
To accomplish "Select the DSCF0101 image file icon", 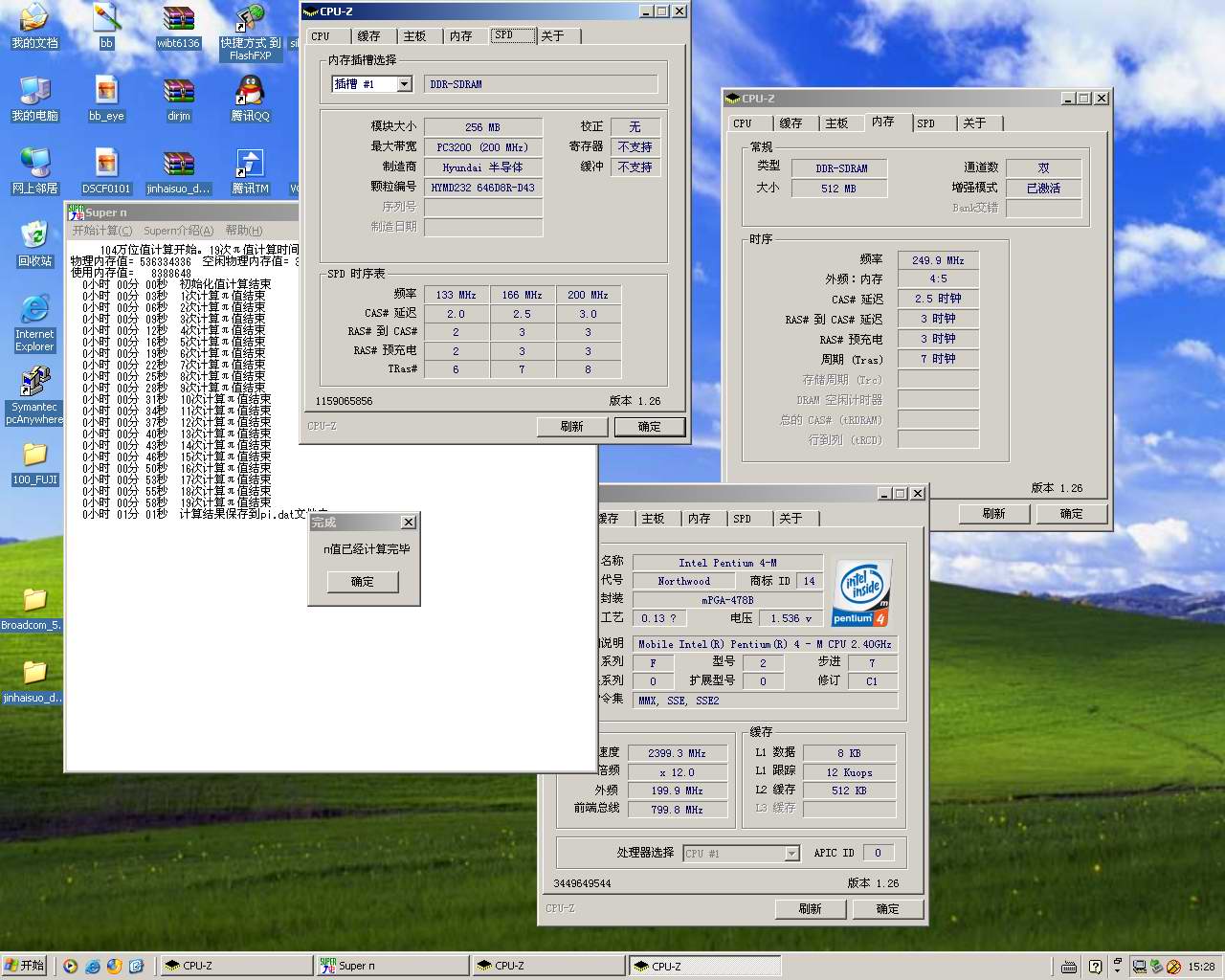I will (106, 171).
